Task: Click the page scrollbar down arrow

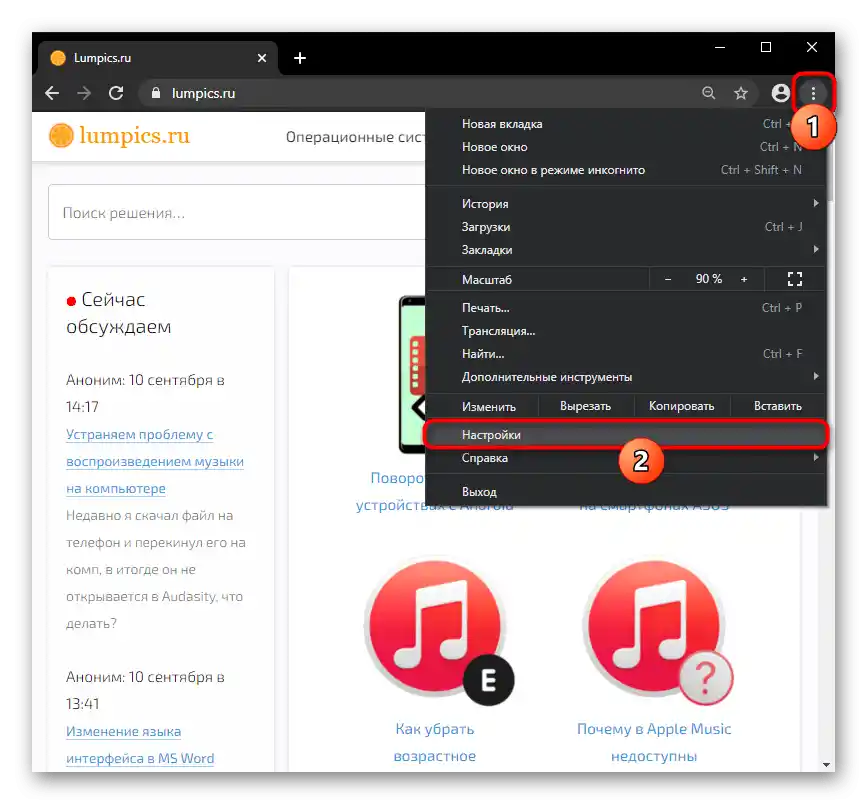Action: pos(826,765)
